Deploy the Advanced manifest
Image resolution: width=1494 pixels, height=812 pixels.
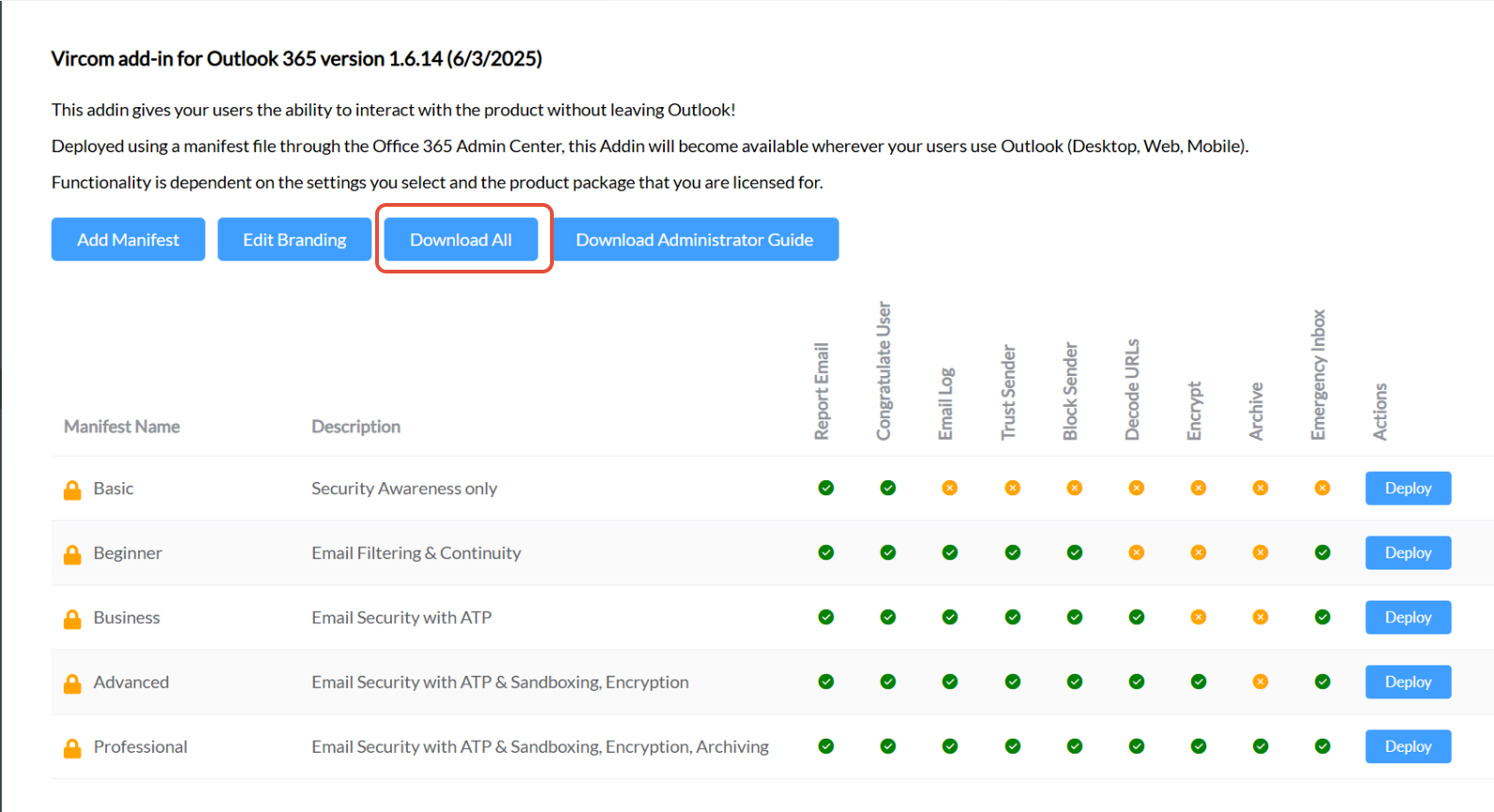1408,682
